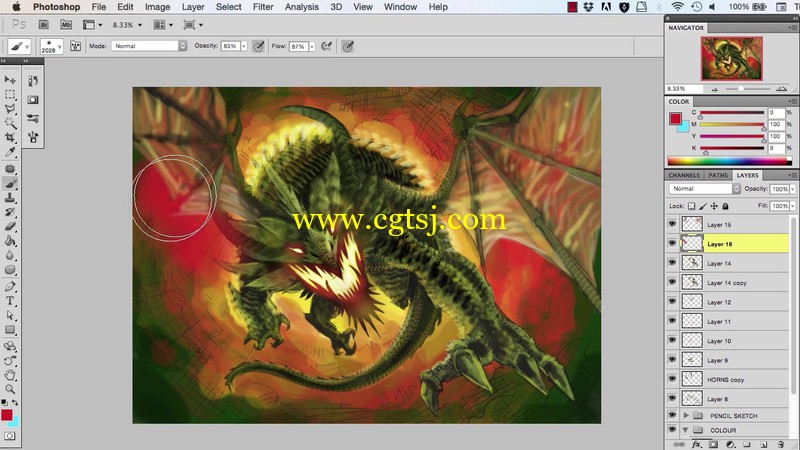This screenshot has height=450, width=800.
Task: Open the Flow slider dropdown in options bar
Action: [312, 46]
